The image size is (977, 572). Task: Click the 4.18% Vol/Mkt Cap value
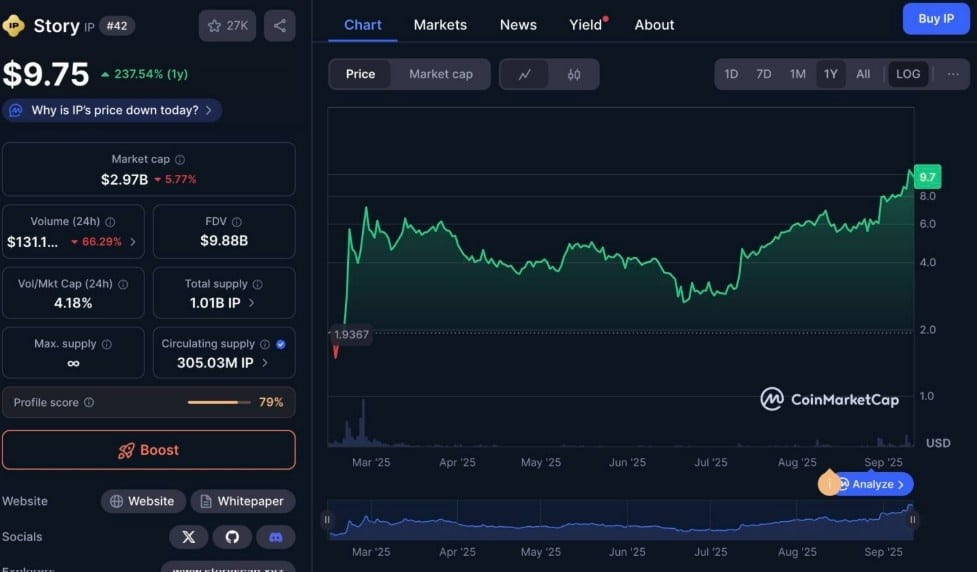73,303
